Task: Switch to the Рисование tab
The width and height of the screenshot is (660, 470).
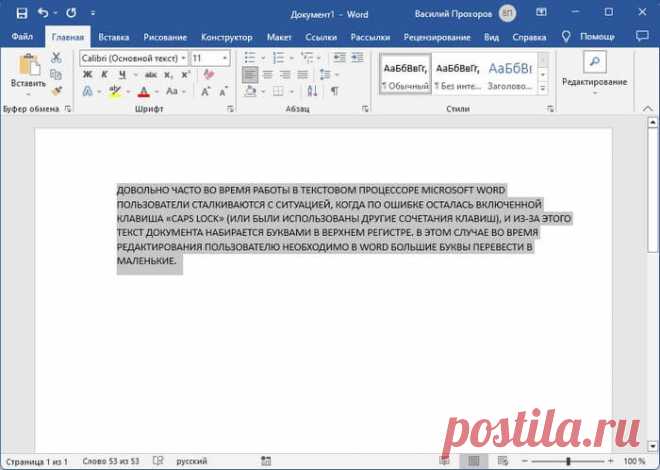Action: pos(165,37)
